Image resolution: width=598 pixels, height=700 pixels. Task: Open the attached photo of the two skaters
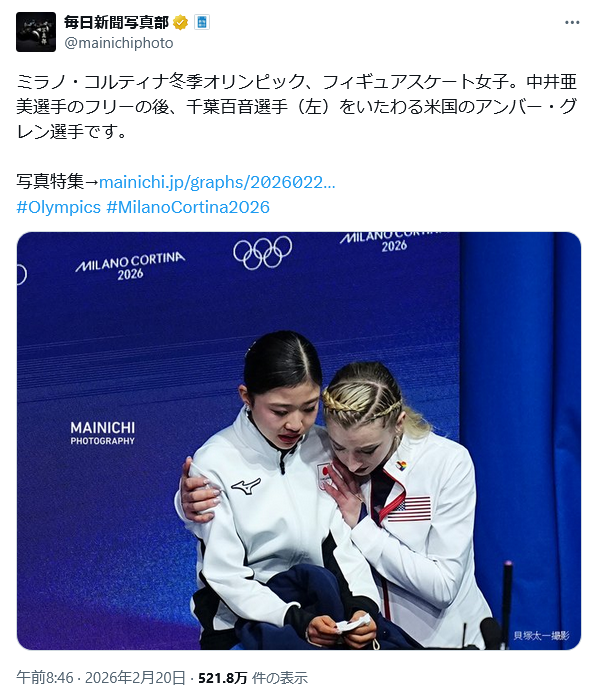pyautogui.click(x=299, y=441)
